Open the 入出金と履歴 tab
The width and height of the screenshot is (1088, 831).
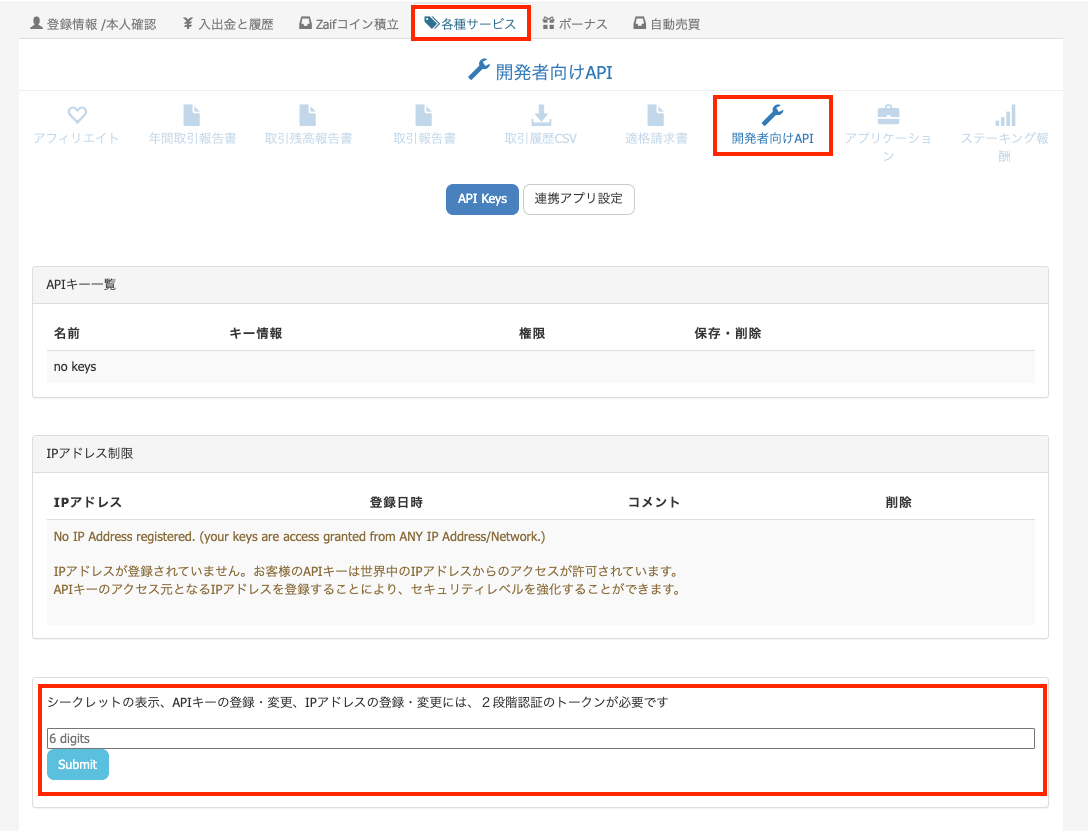(228, 24)
